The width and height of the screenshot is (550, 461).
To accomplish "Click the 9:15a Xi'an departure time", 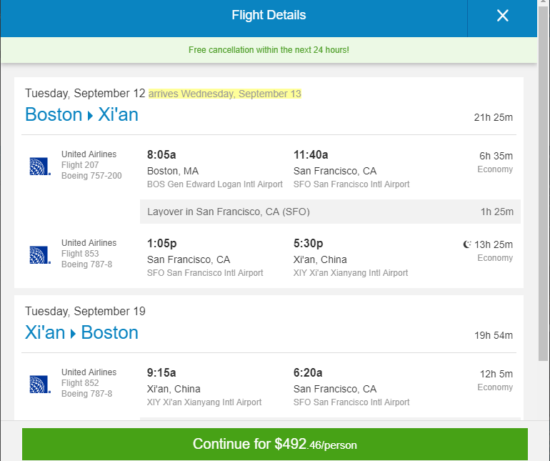I will [161, 373].
